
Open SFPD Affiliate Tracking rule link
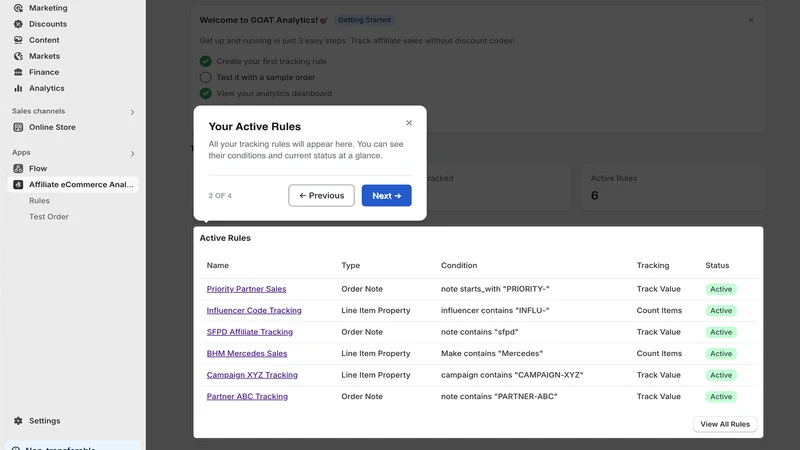(250, 332)
